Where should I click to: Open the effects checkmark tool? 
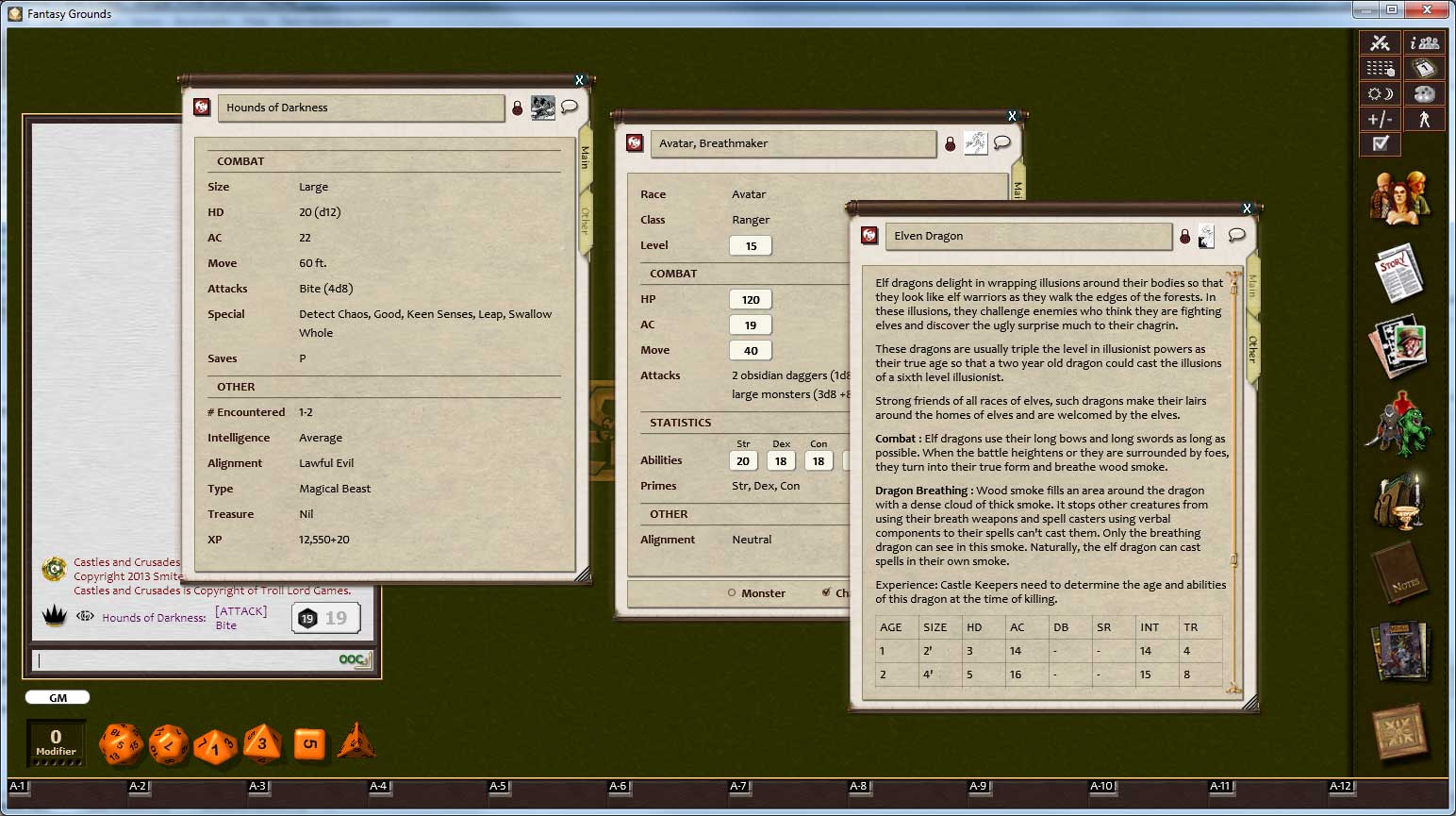[x=1379, y=143]
